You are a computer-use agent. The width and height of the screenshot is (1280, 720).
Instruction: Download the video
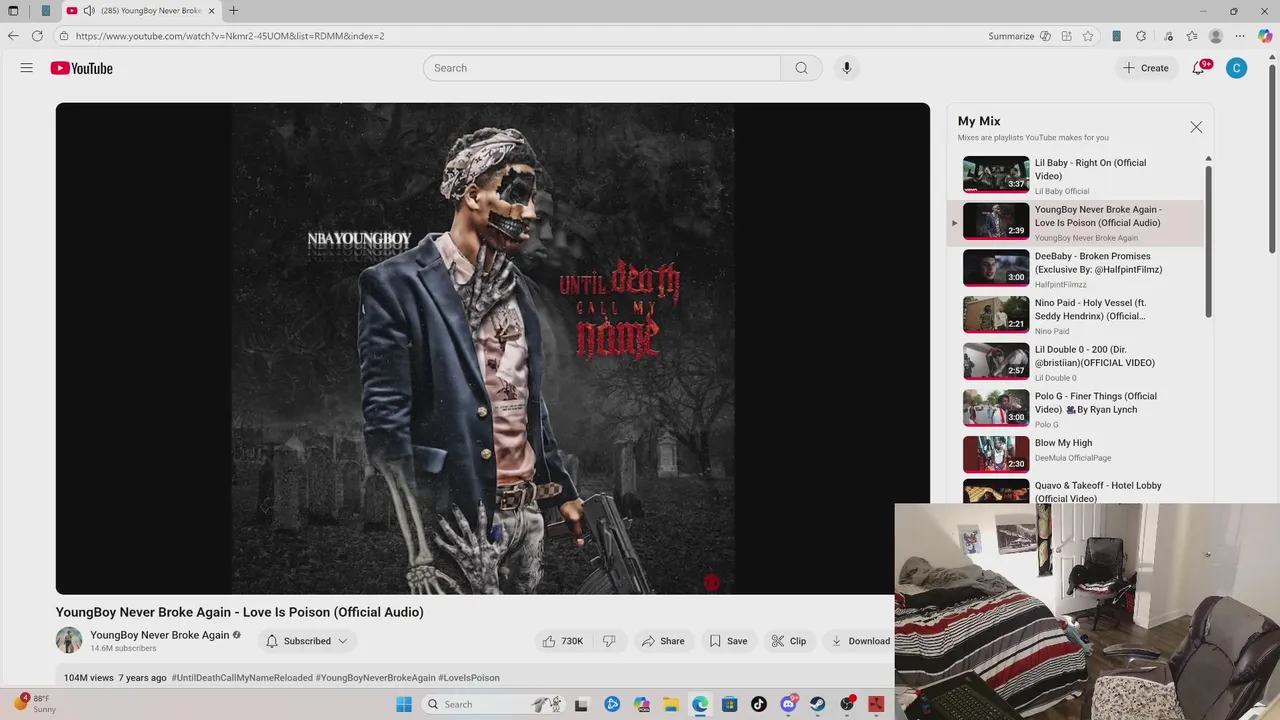coord(859,641)
